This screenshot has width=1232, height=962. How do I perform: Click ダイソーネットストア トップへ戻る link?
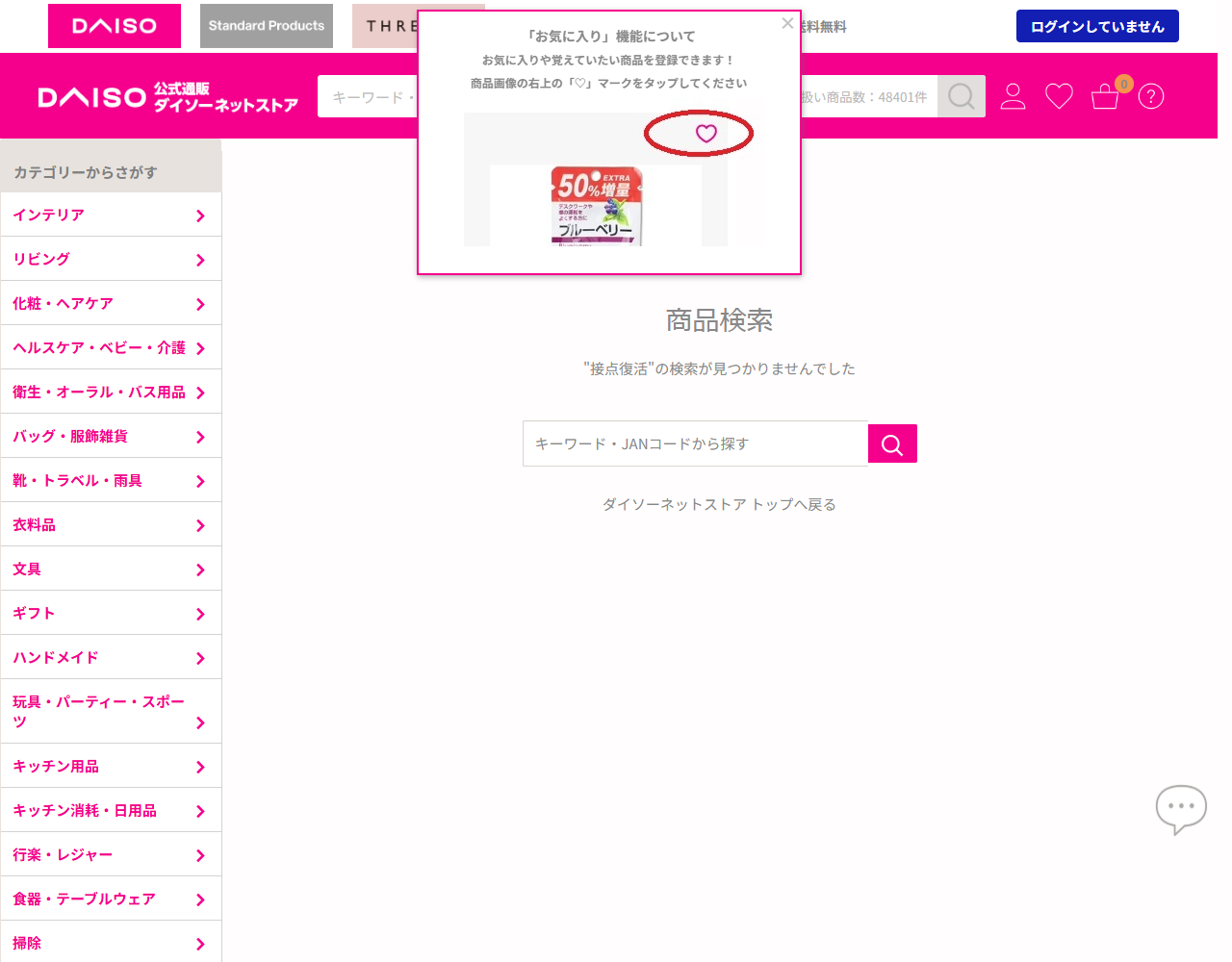pyautogui.click(x=719, y=504)
